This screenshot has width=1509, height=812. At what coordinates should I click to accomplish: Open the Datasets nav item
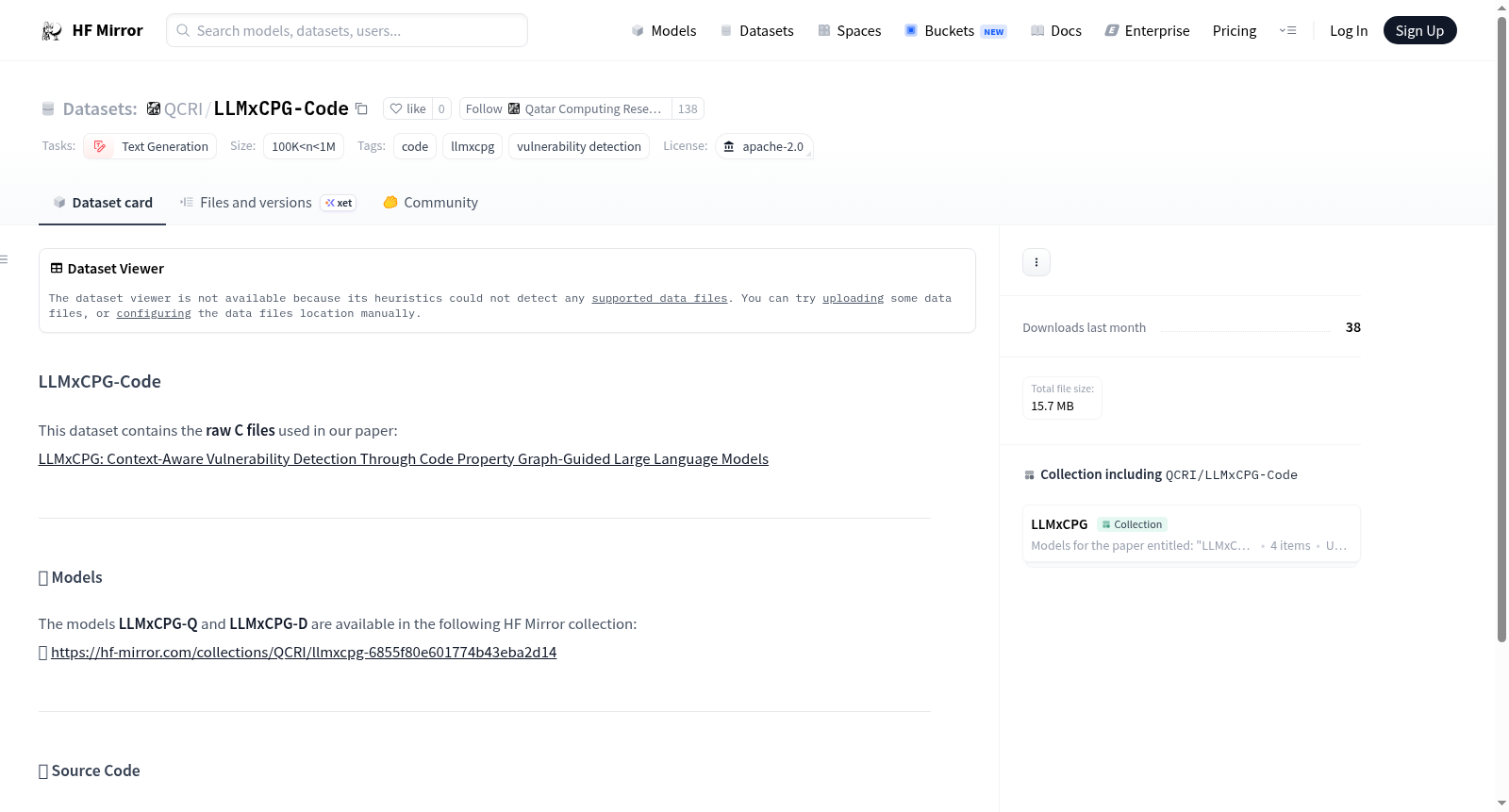(x=756, y=30)
